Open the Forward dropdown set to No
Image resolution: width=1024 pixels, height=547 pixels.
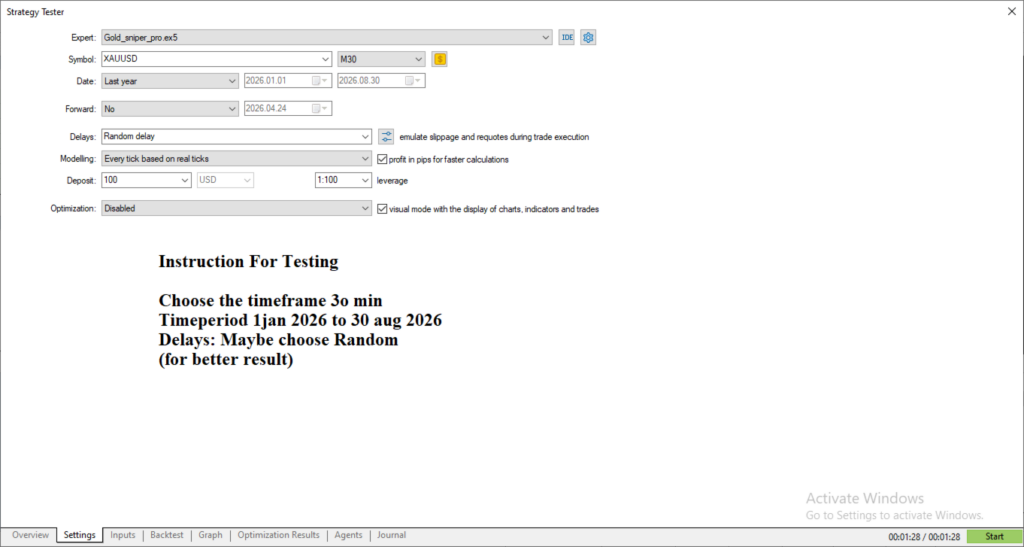170,109
